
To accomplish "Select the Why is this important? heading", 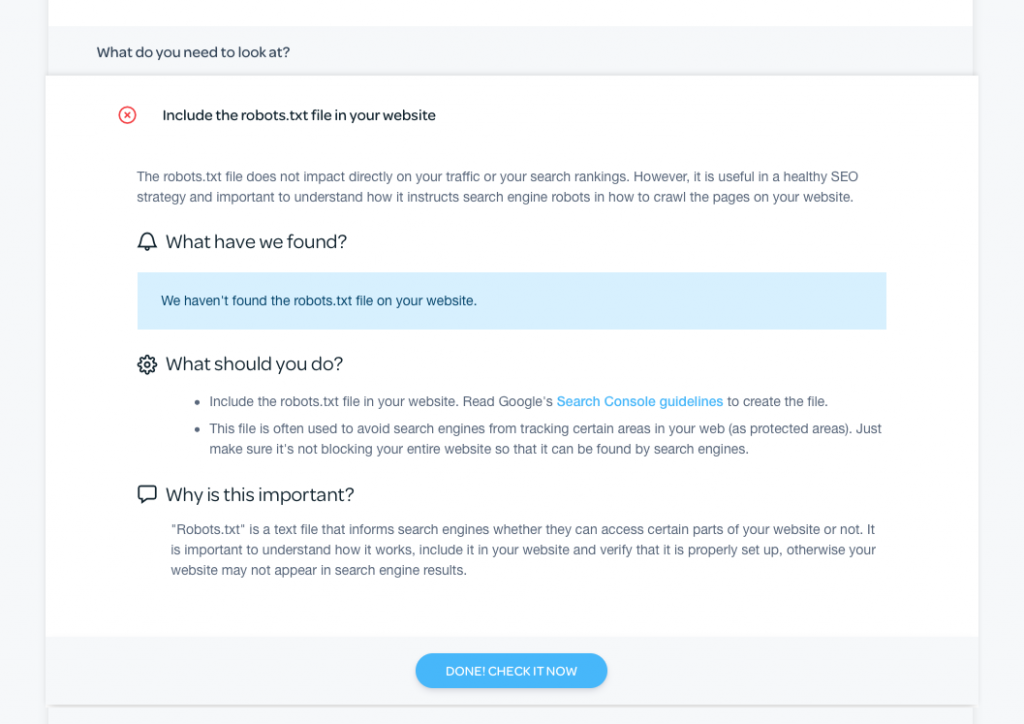I will (260, 494).
